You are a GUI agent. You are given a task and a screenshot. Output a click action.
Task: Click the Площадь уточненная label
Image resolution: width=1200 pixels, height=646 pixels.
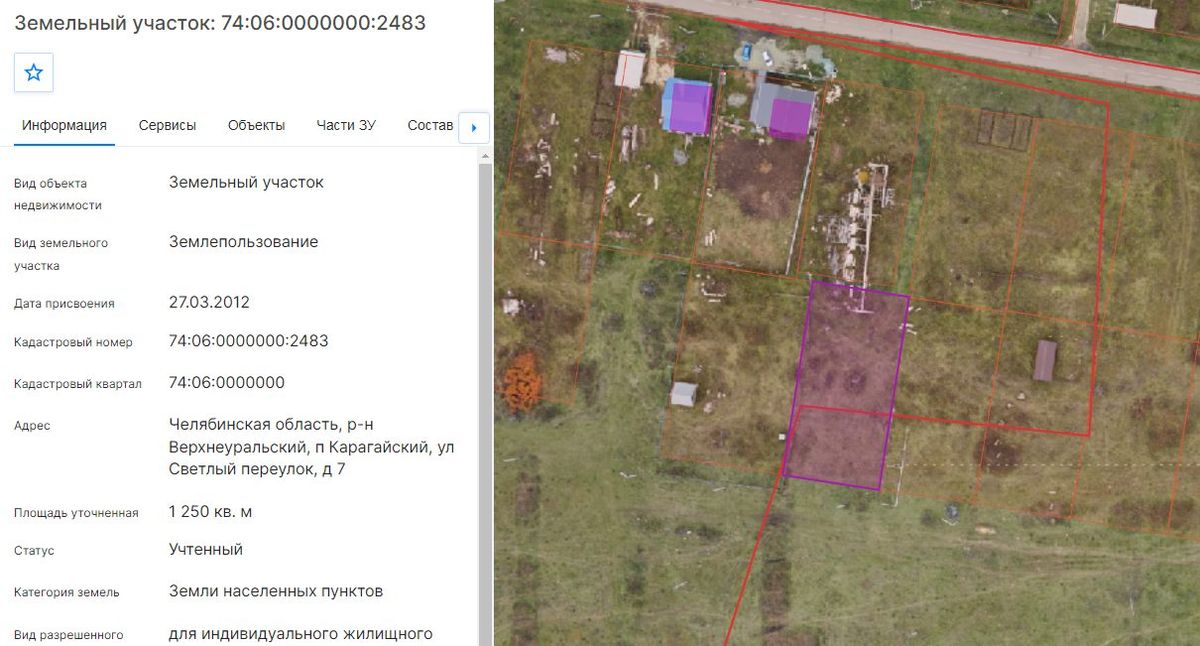coord(76,513)
